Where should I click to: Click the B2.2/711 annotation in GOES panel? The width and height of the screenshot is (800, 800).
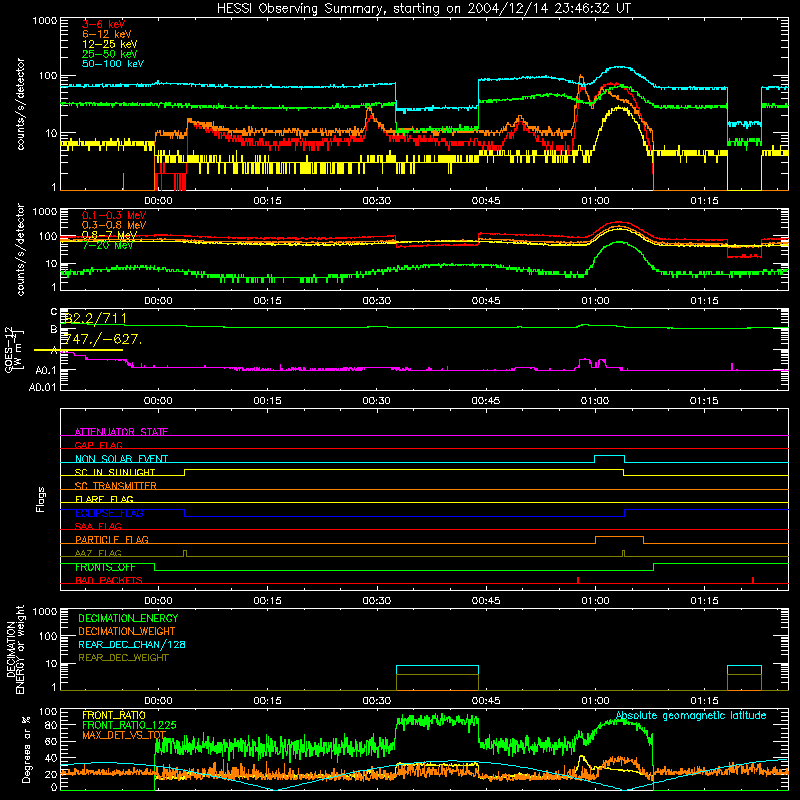pyautogui.click(x=95, y=318)
